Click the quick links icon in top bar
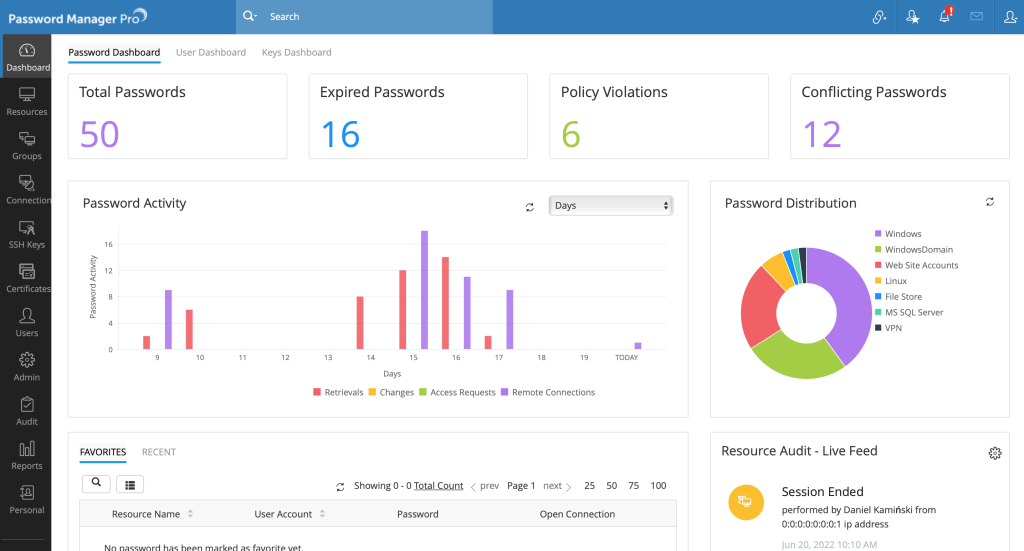Viewport: 1024px width, 551px height. tap(880, 17)
